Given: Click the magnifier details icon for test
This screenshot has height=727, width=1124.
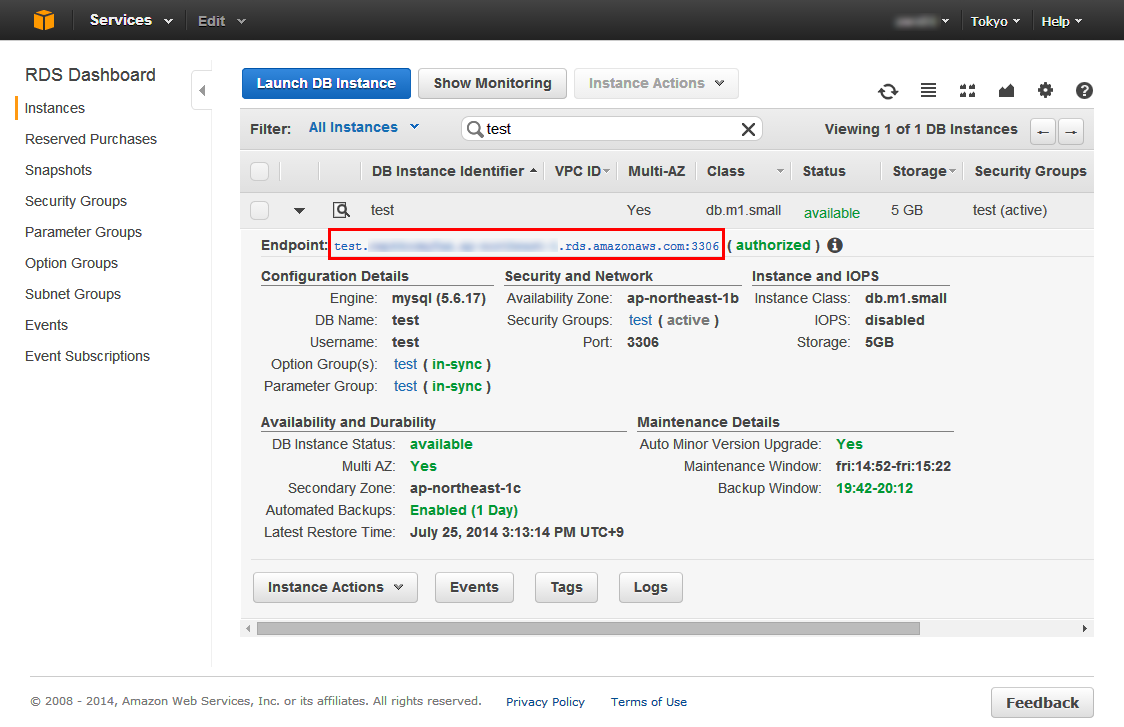Looking at the screenshot, I should click(341, 210).
